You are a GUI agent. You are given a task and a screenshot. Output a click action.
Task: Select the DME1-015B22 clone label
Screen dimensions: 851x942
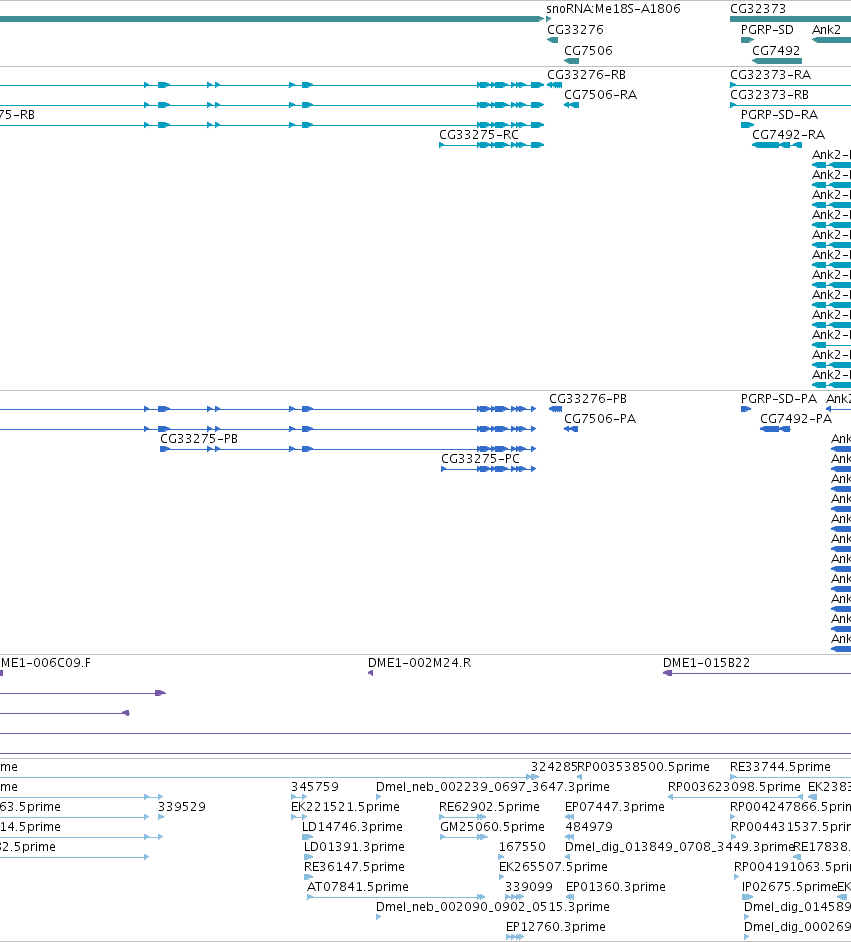(x=706, y=663)
